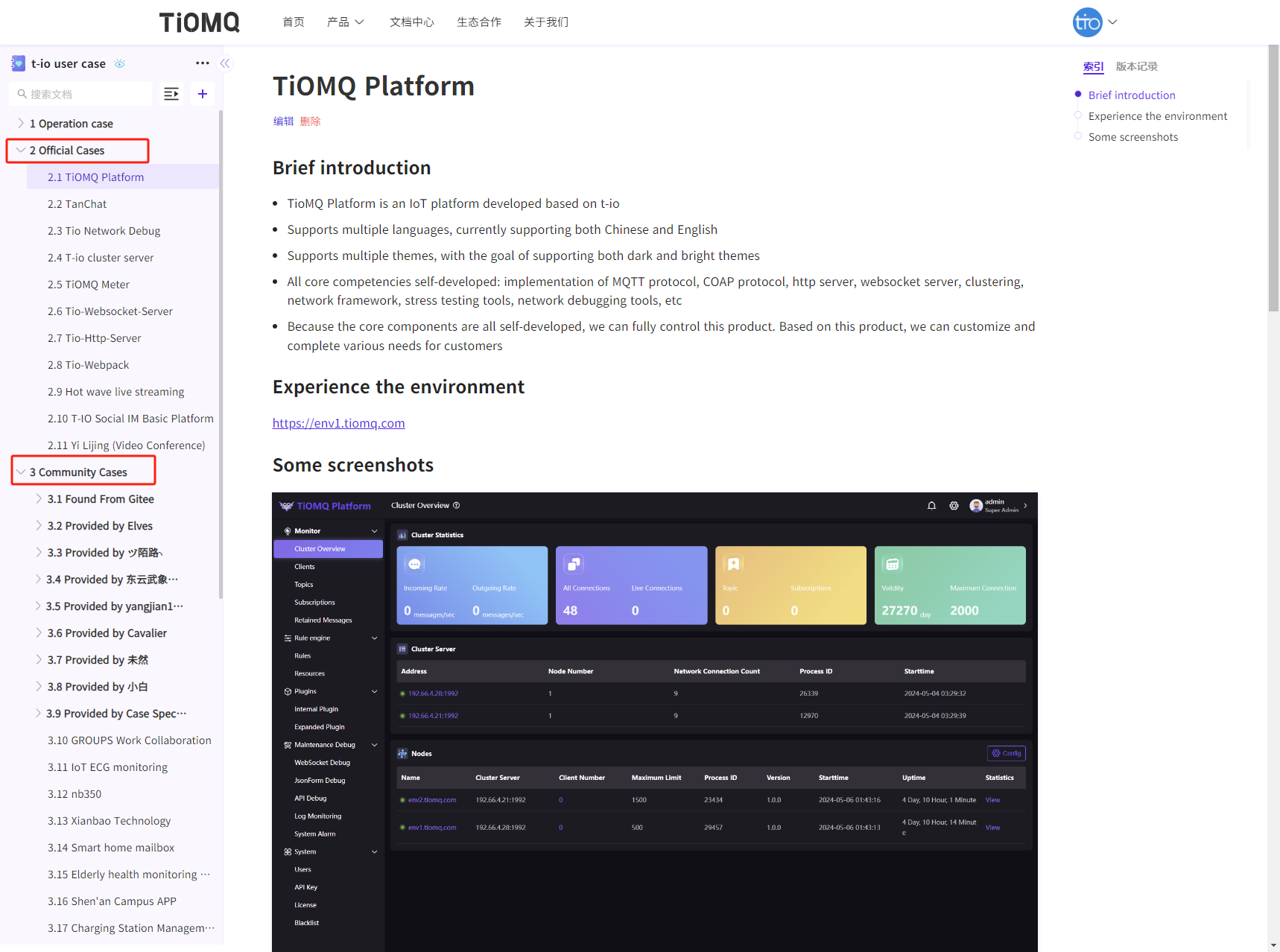Image resolution: width=1280 pixels, height=952 pixels.
Task: Click the TiOMQ Platform dashboard screenshot
Action: [655, 722]
